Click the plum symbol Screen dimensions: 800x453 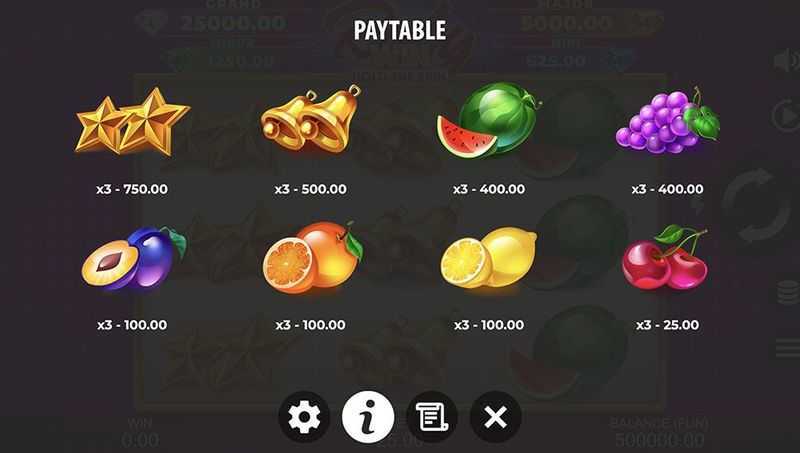tap(134, 258)
